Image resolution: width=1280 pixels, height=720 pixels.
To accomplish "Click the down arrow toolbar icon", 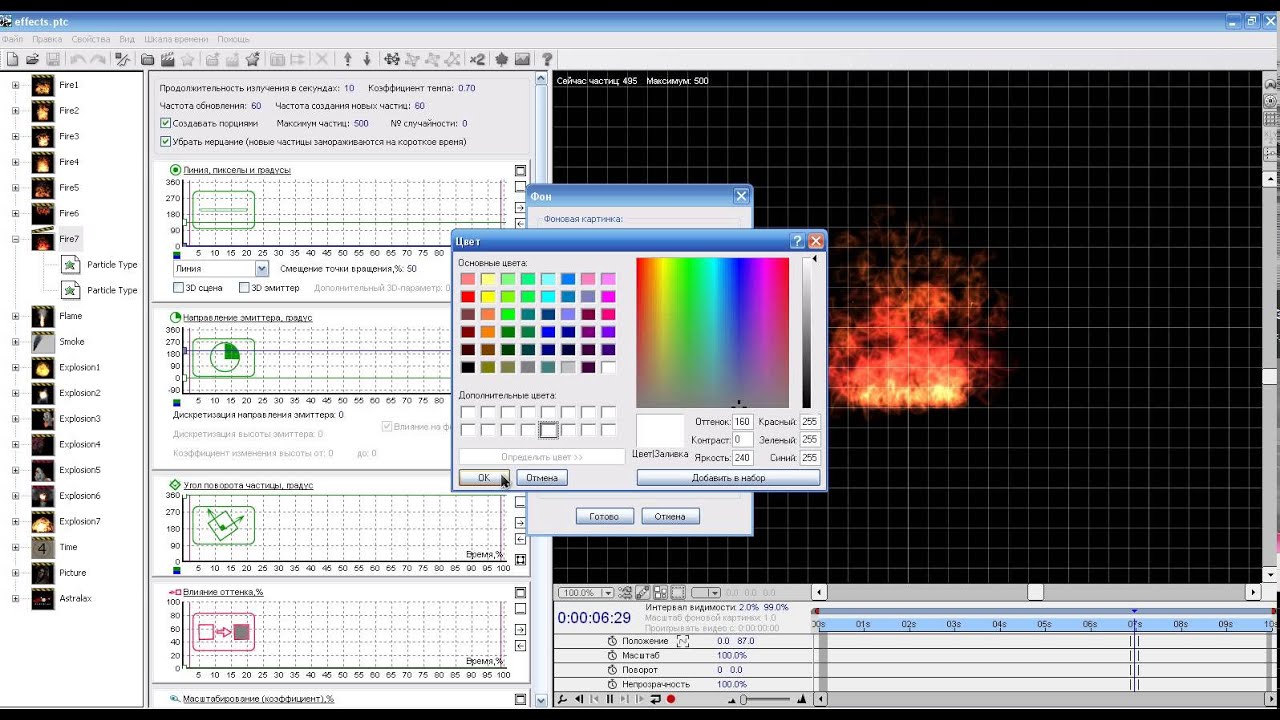I will point(367,60).
